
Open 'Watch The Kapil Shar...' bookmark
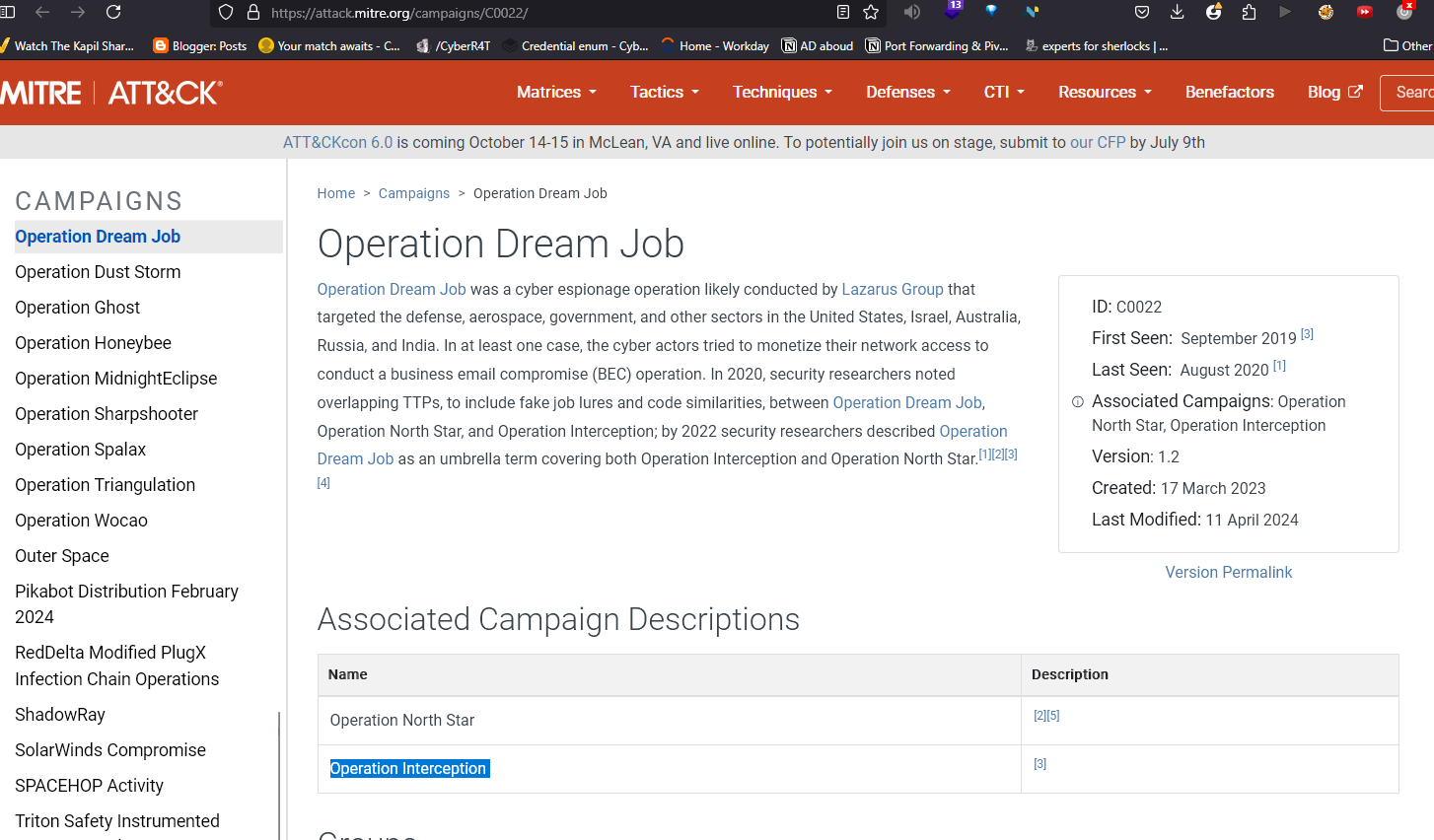point(67,46)
